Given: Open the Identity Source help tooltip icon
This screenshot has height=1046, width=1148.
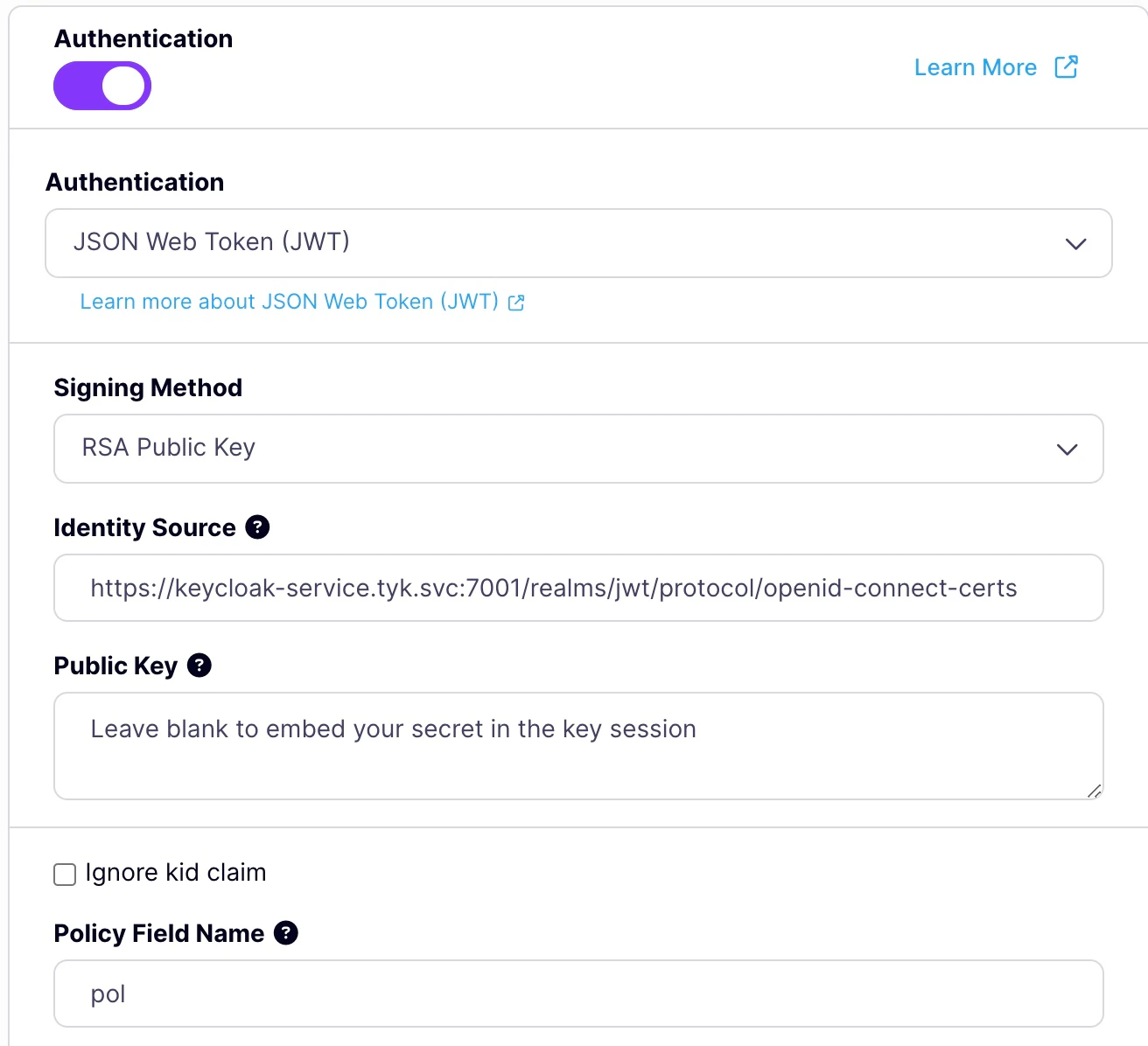Looking at the screenshot, I should click(257, 526).
